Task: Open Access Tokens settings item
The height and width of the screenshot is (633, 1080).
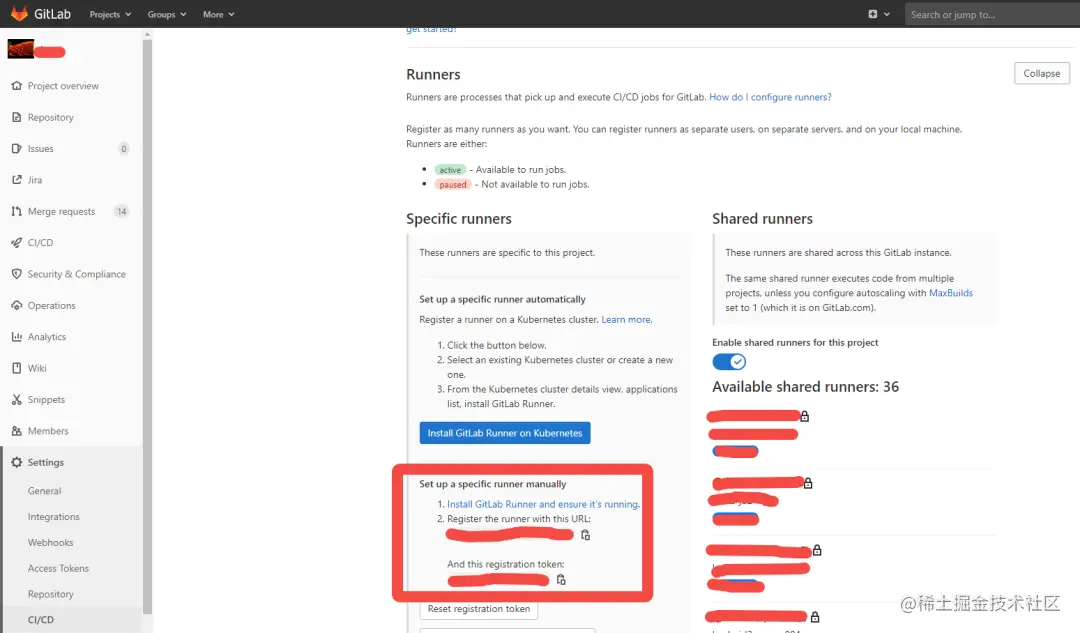Action: tap(59, 568)
